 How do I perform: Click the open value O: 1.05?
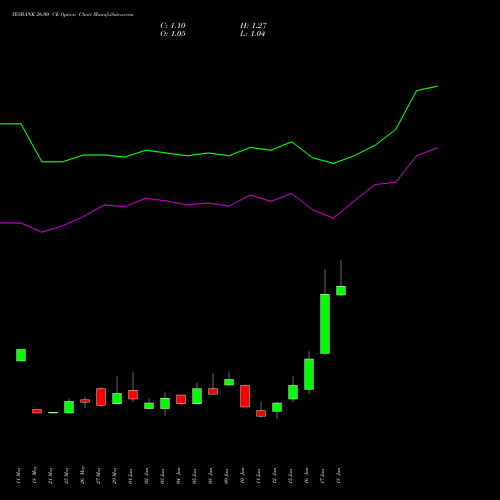click(x=173, y=34)
